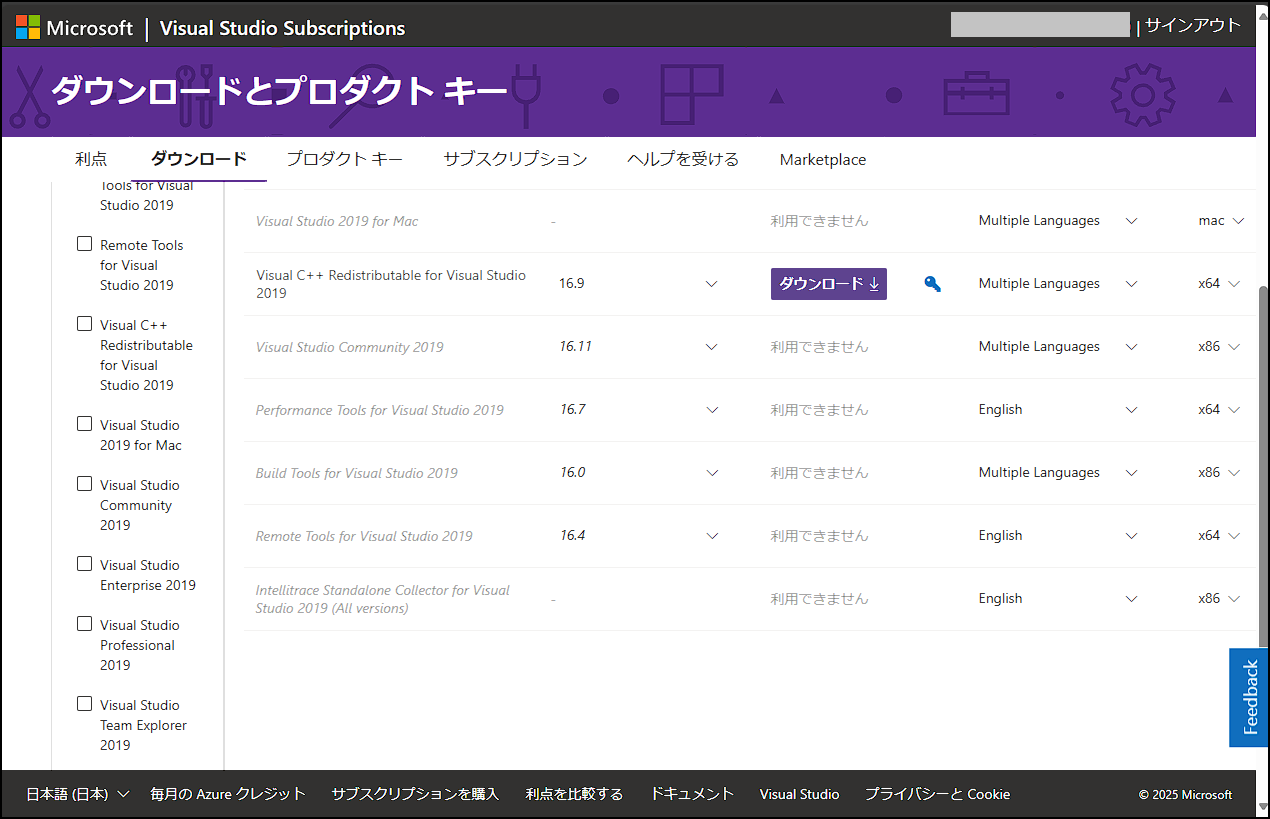Open プライバシーと Cookie footer link
The image size is (1270, 819).
pos(937,794)
